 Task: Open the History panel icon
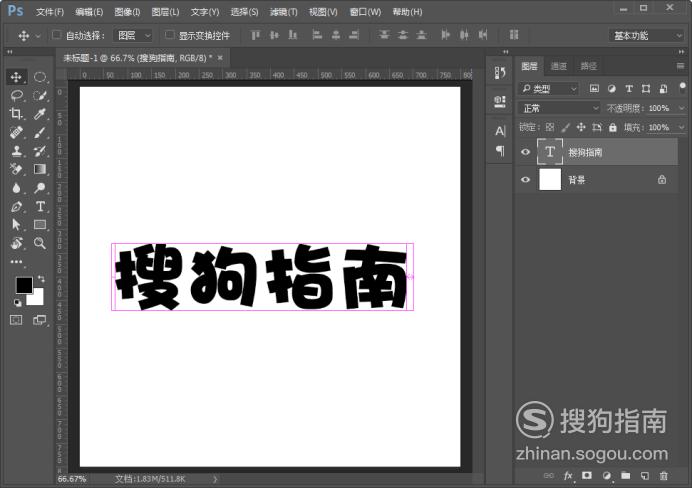[x=500, y=73]
